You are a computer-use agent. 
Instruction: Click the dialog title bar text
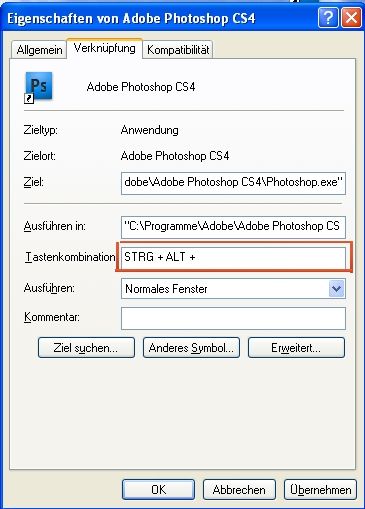tap(131, 18)
